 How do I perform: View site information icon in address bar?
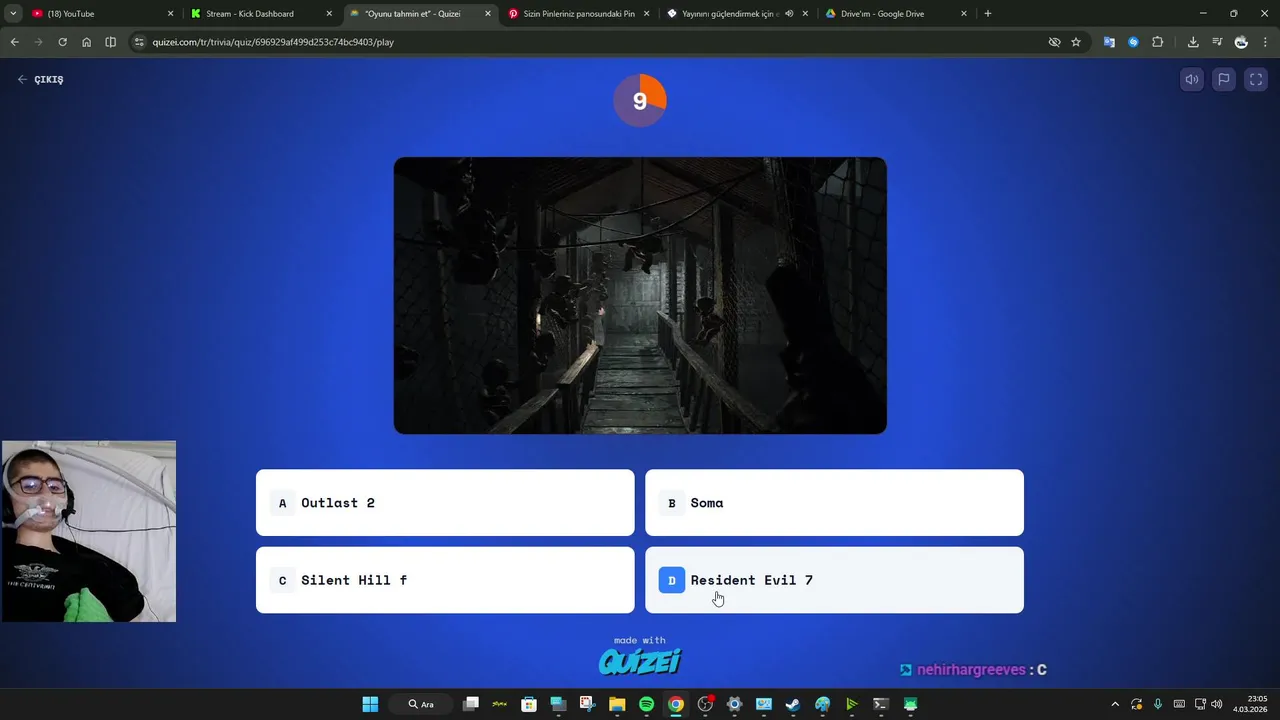[x=140, y=42]
